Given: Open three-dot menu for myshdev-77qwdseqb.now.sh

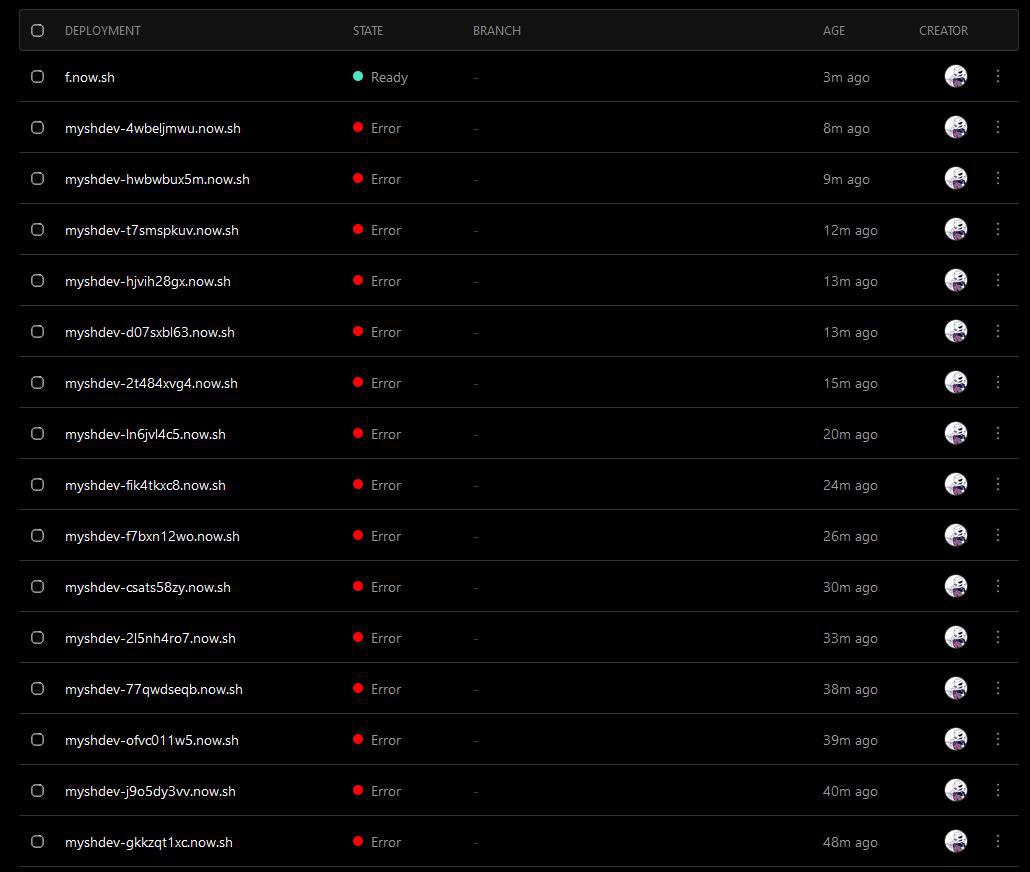Looking at the screenshot, I should pos(997,688).
